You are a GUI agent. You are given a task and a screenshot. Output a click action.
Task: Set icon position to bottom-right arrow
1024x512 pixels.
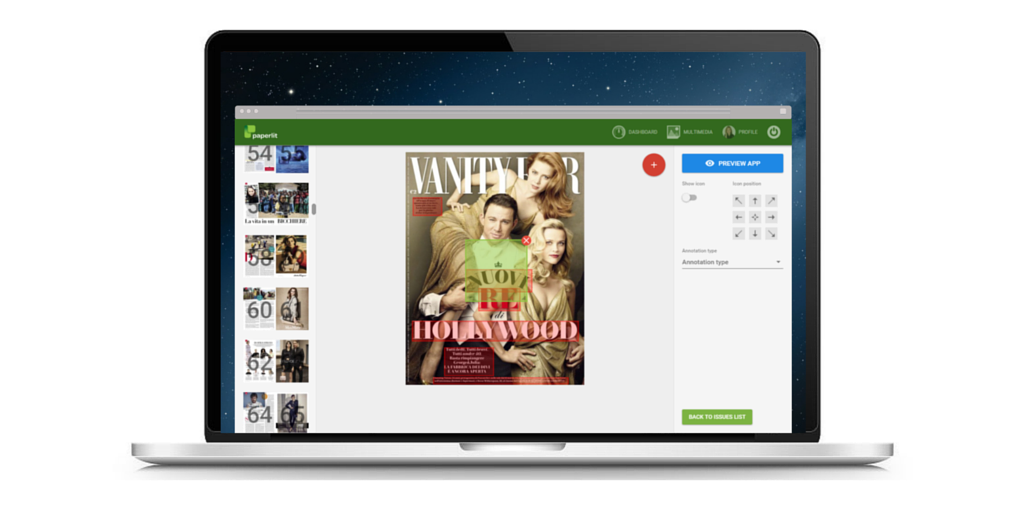click(771, 233)
